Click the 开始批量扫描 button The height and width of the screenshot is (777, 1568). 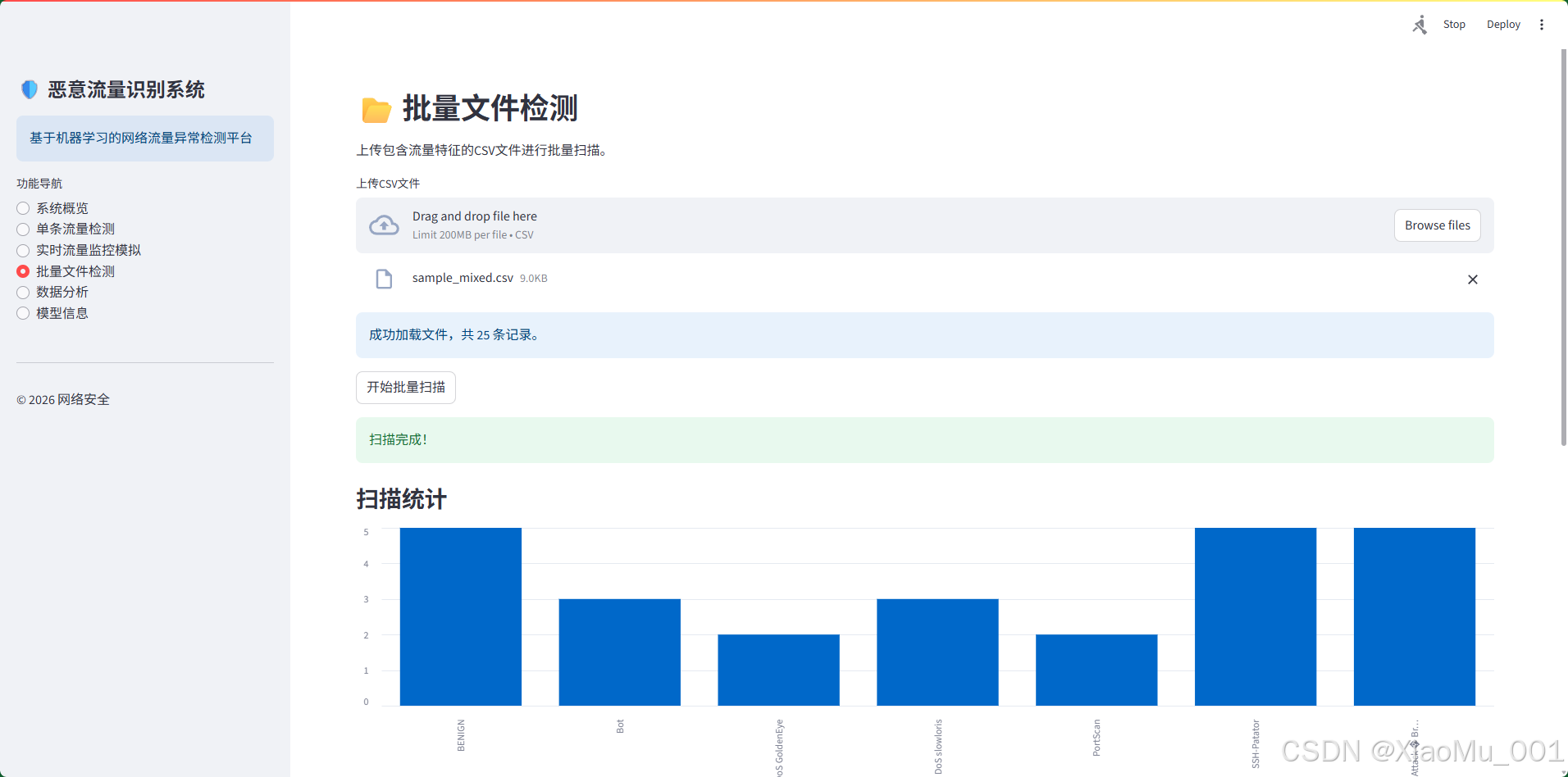(406, 388)
